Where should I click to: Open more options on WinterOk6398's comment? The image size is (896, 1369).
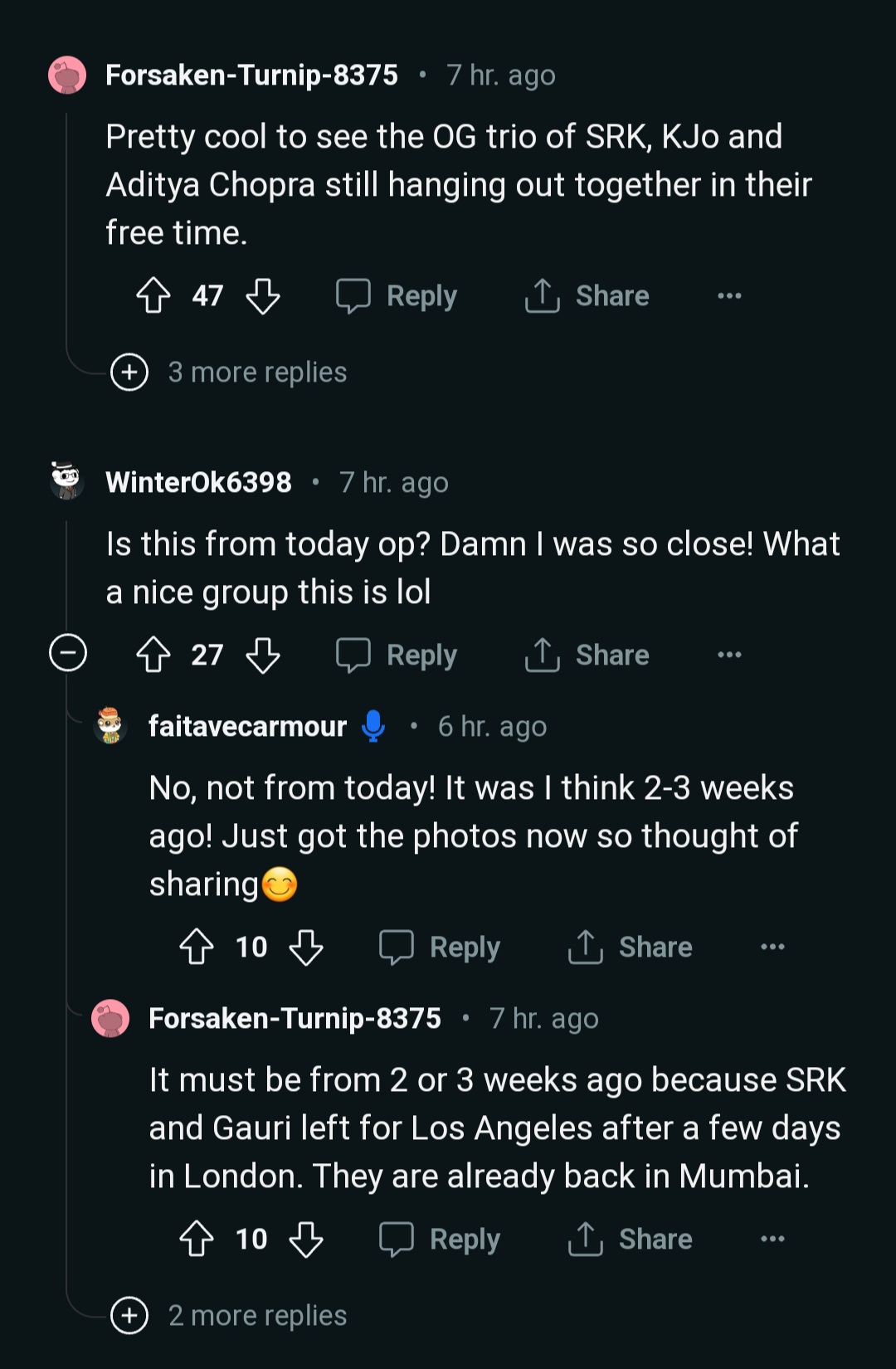[x=729, y=655]
